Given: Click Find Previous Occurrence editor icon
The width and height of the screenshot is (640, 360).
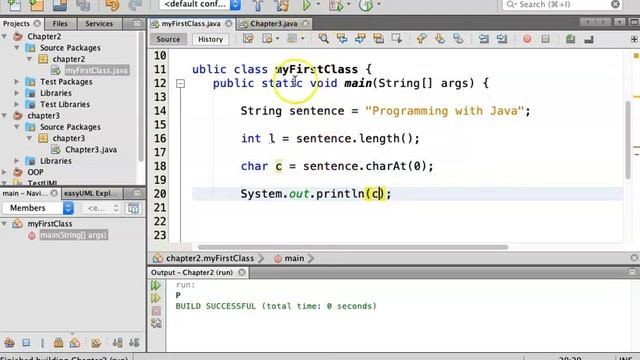Looking at the screenshot, I should pyautogui.click(x=342, y=39).
